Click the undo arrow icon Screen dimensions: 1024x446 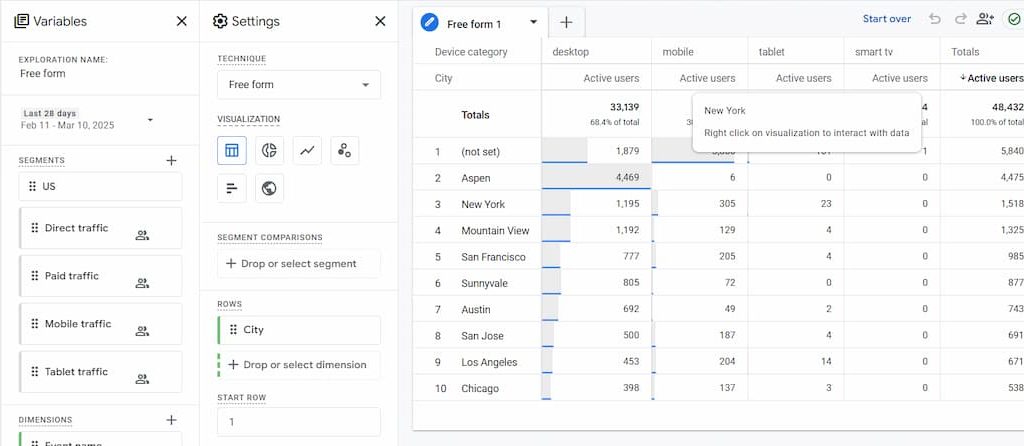[935, 19]
